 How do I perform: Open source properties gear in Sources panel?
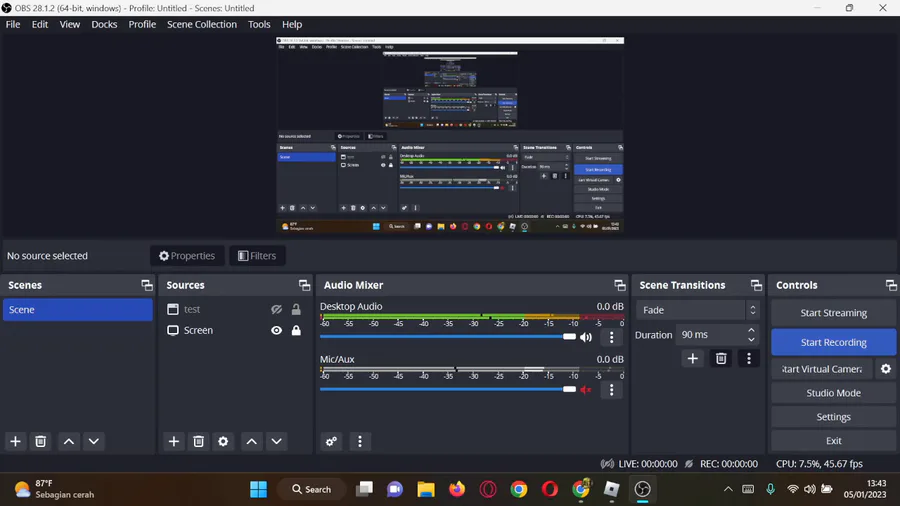[223, 441]
